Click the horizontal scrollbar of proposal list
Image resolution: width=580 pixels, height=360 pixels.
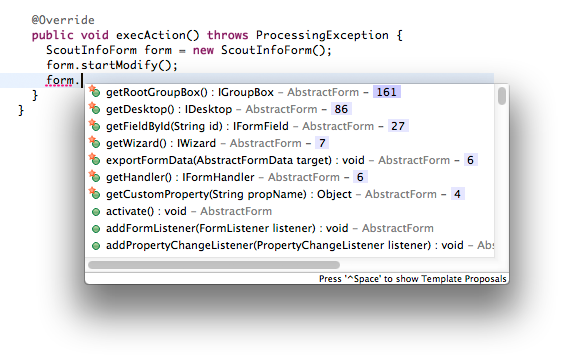[214, 265]
